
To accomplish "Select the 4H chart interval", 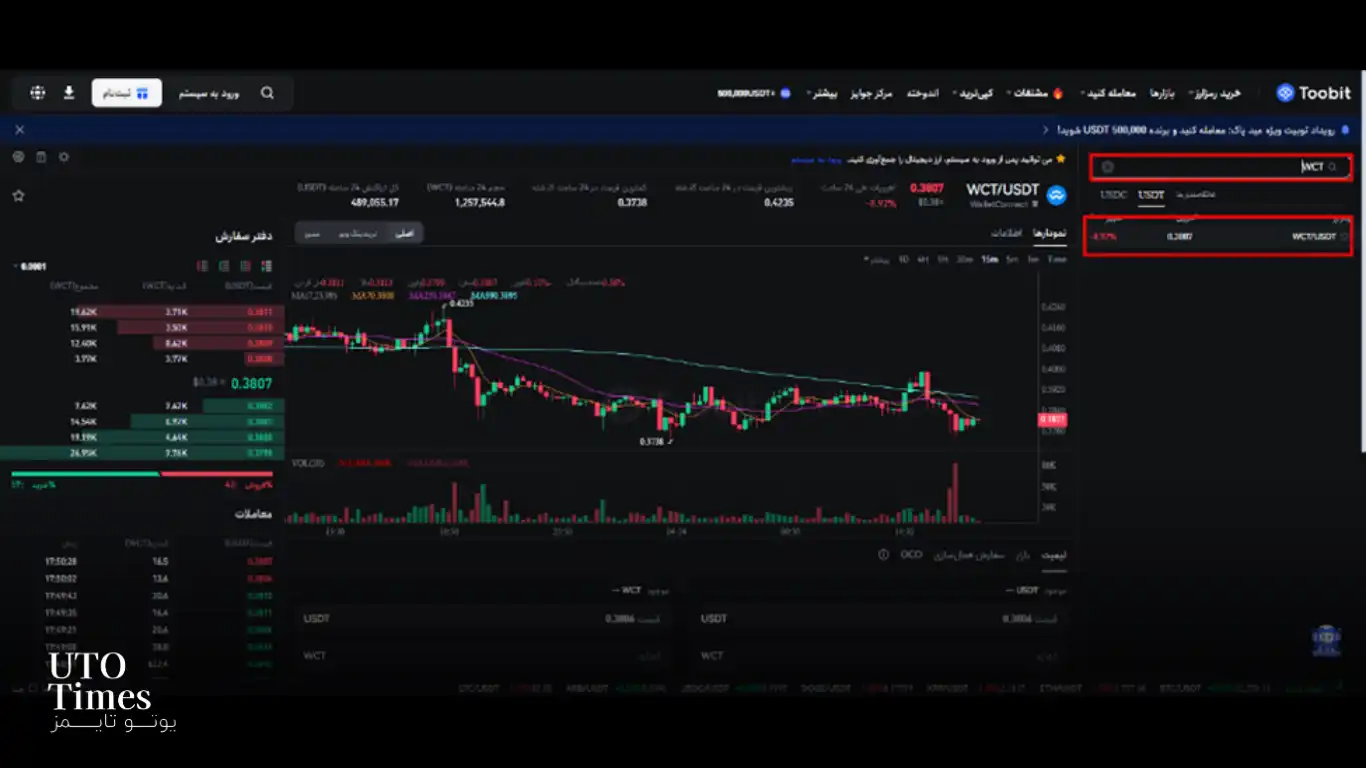I will point(923,259).
